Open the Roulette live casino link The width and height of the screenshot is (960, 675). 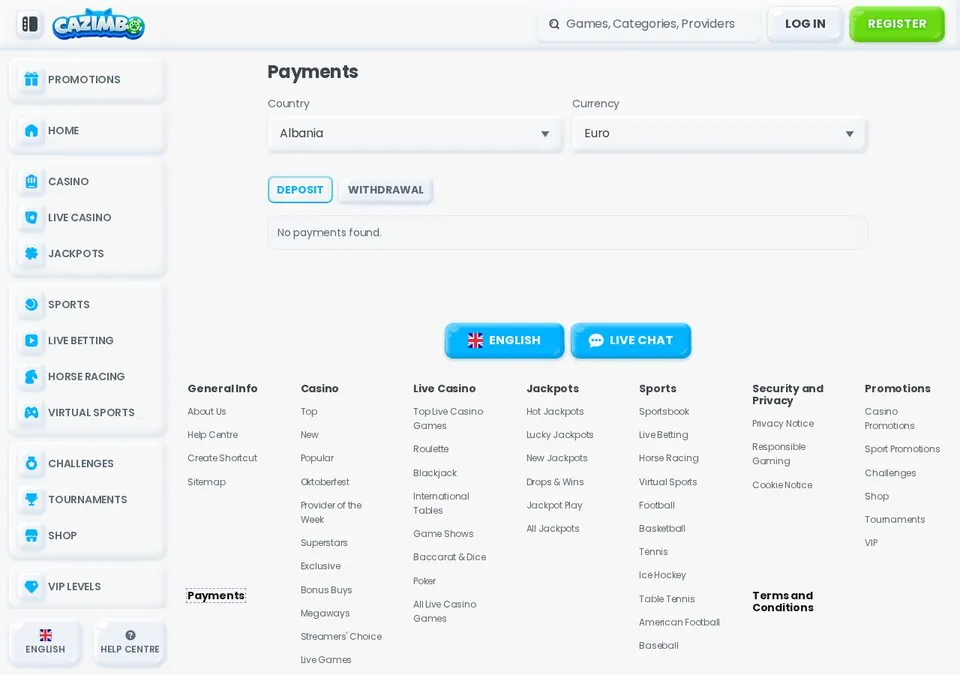(x=431, y=449)
